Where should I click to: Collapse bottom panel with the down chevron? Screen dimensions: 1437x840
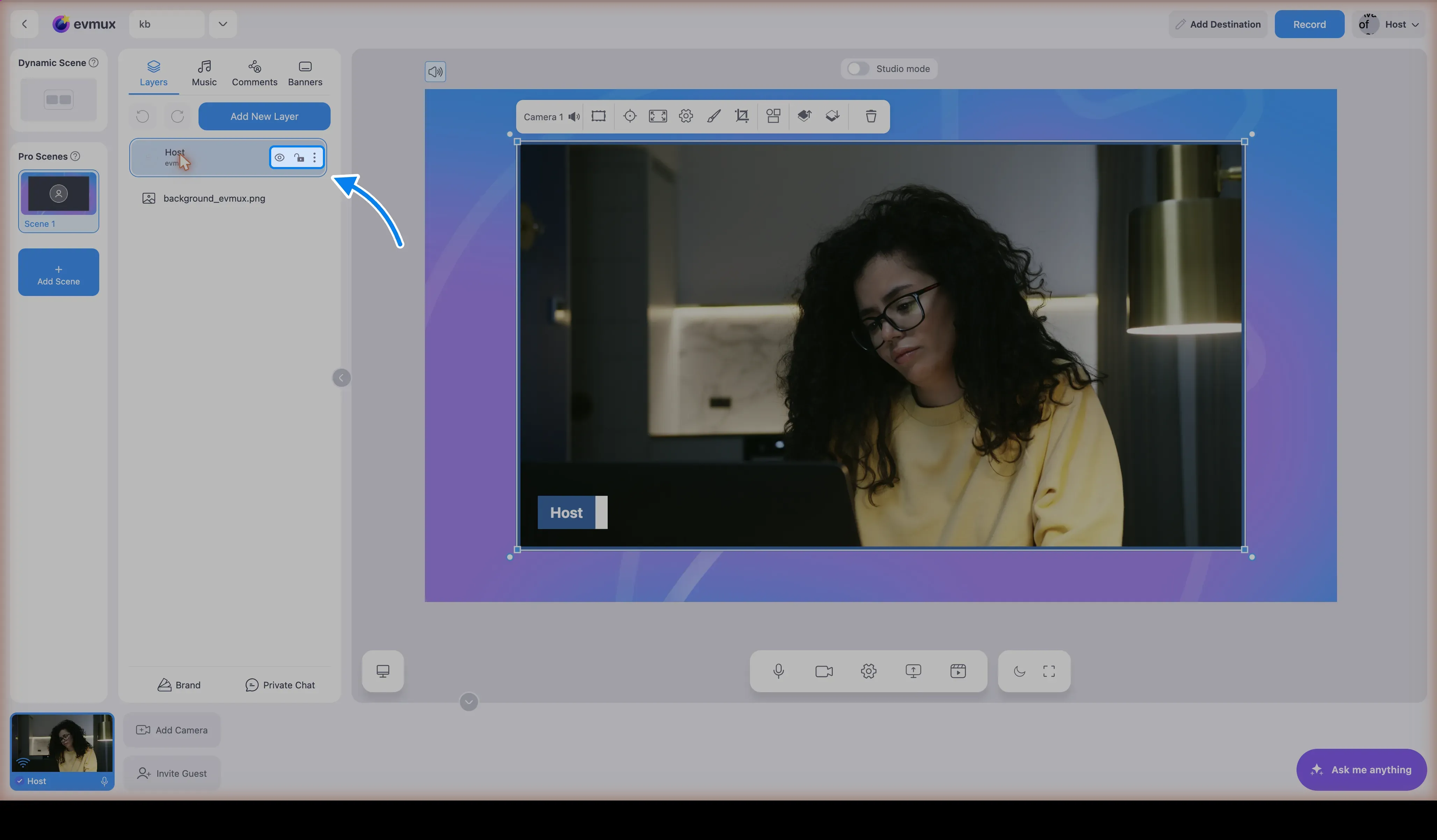tap(469, 702)
